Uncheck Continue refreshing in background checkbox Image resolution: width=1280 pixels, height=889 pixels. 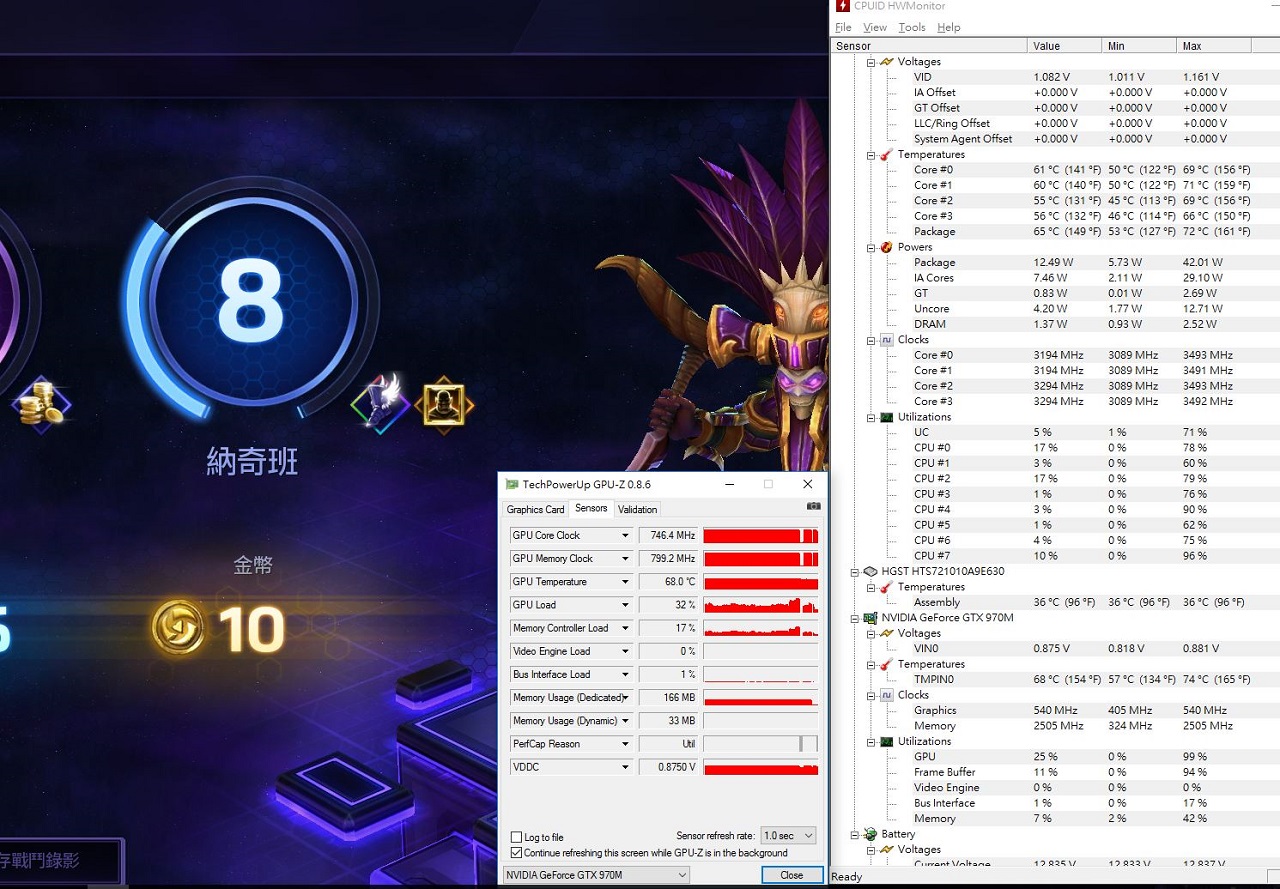tap(516, 853)
